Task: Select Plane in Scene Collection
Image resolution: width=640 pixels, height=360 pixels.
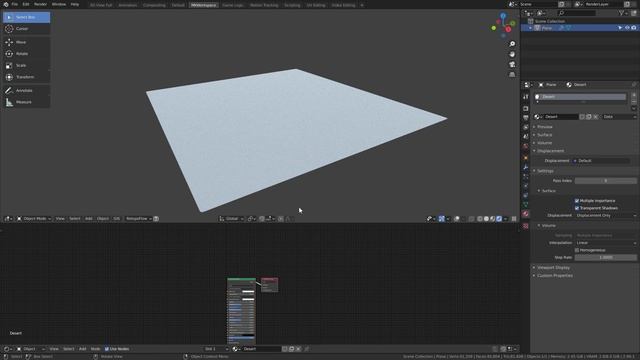Action: [x=547, y=28]
